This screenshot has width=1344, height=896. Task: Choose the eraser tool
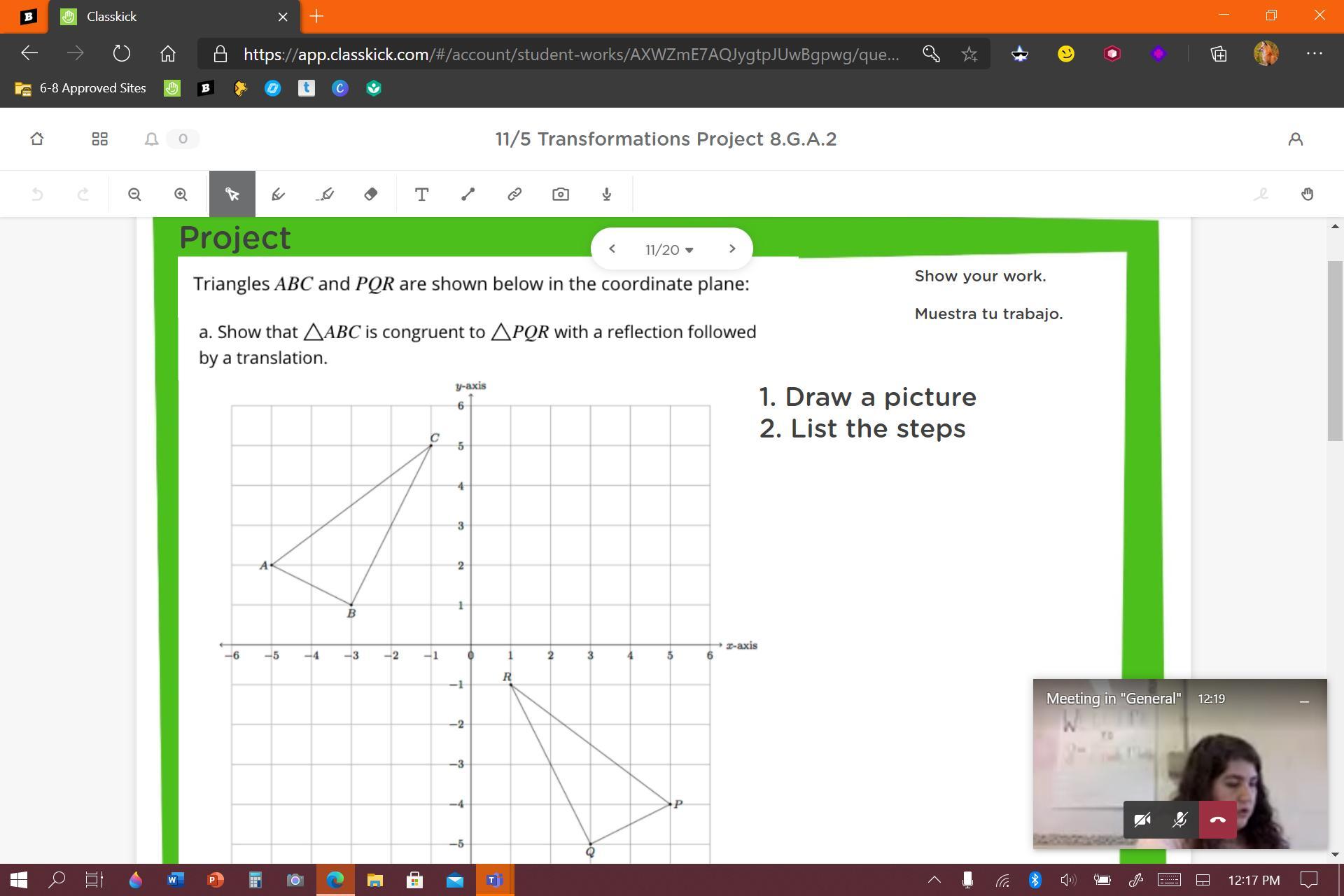[x=371, y=195]
